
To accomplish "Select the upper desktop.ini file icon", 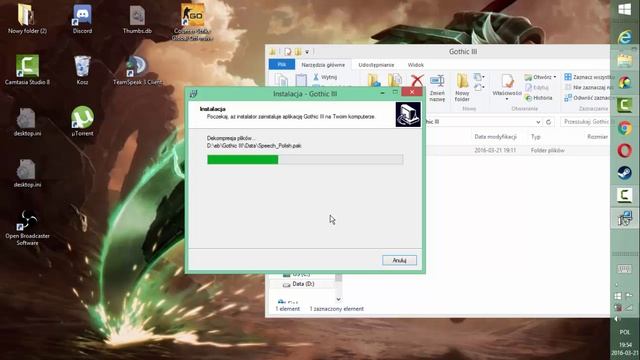I will [x=27, y=121].
